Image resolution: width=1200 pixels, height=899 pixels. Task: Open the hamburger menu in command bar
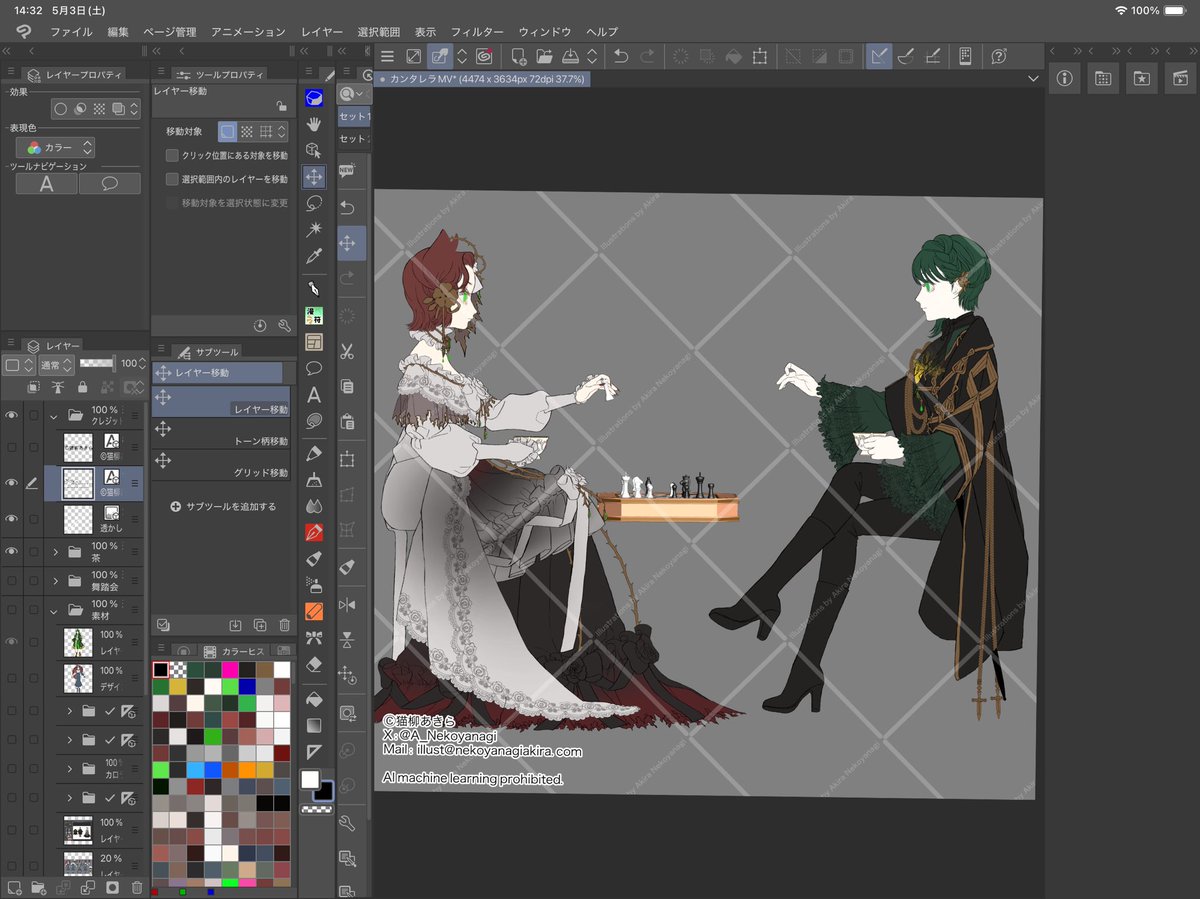[x=388, y=57]
